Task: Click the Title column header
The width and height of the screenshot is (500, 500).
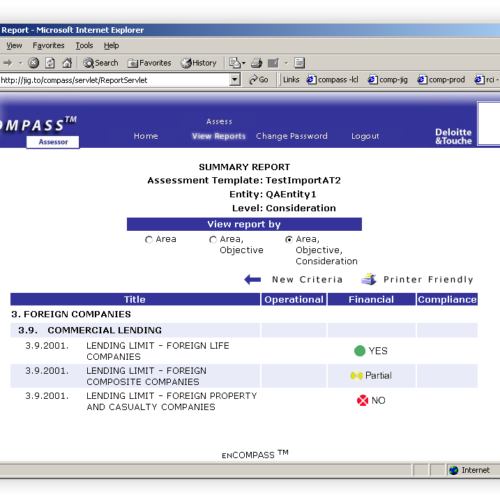Action: tap(135, 299)
